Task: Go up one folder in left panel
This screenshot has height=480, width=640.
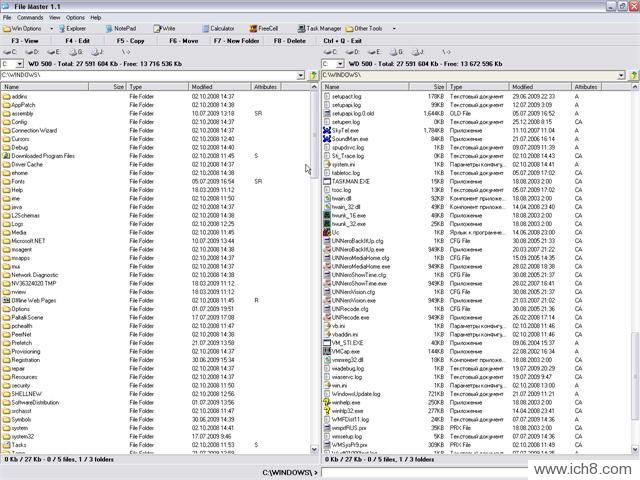Action: click(313, 76)
